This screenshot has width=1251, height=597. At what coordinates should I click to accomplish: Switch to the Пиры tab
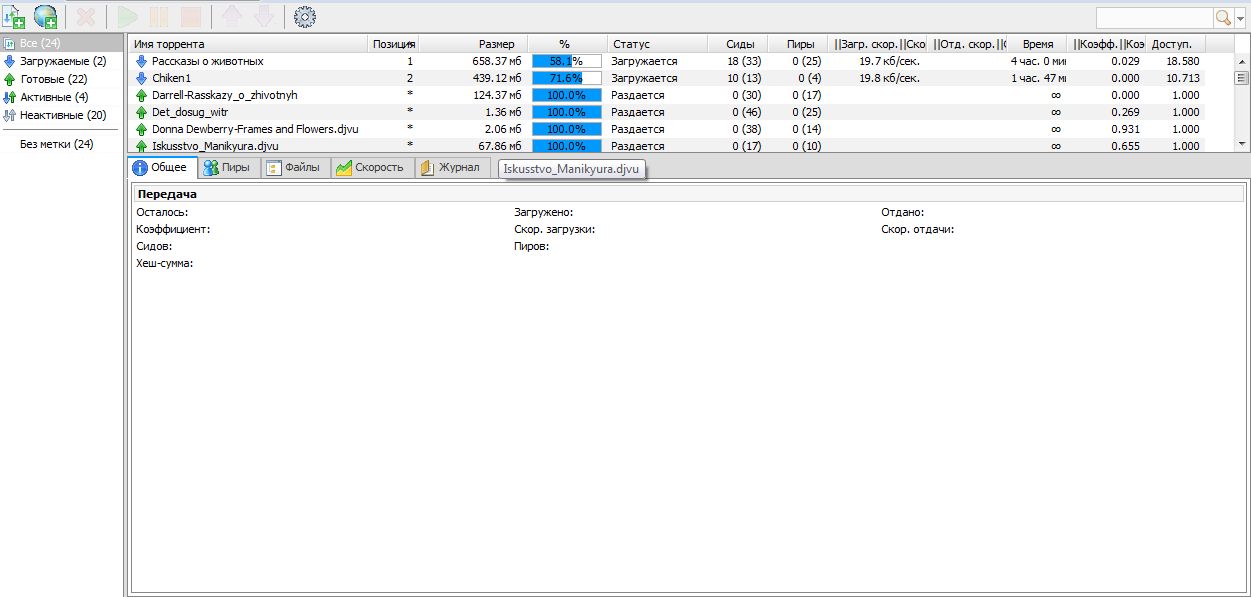tap(228, 168)
